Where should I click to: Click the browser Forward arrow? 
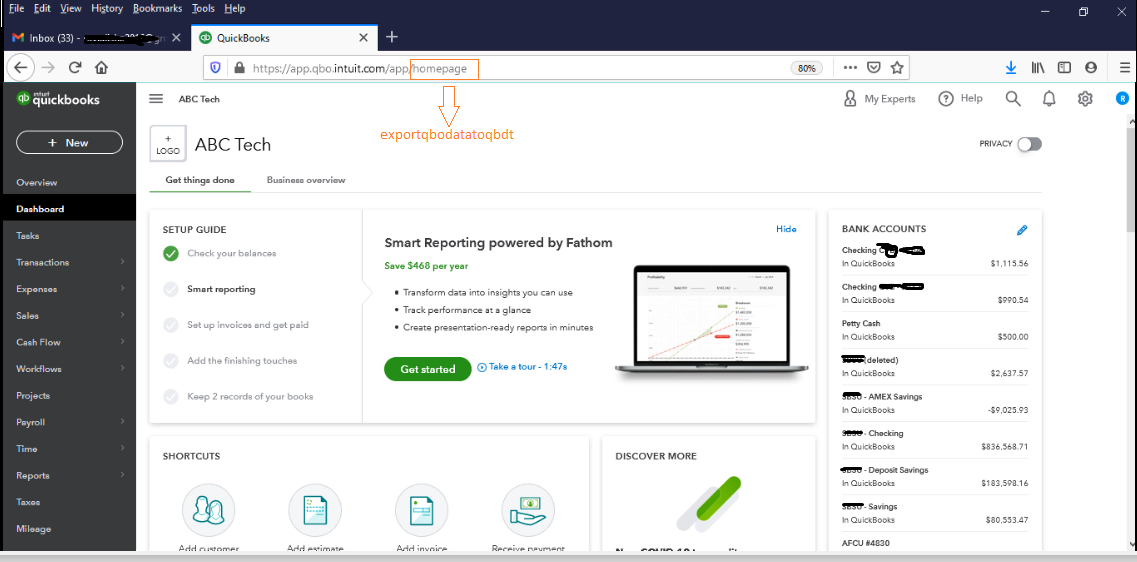48,67
